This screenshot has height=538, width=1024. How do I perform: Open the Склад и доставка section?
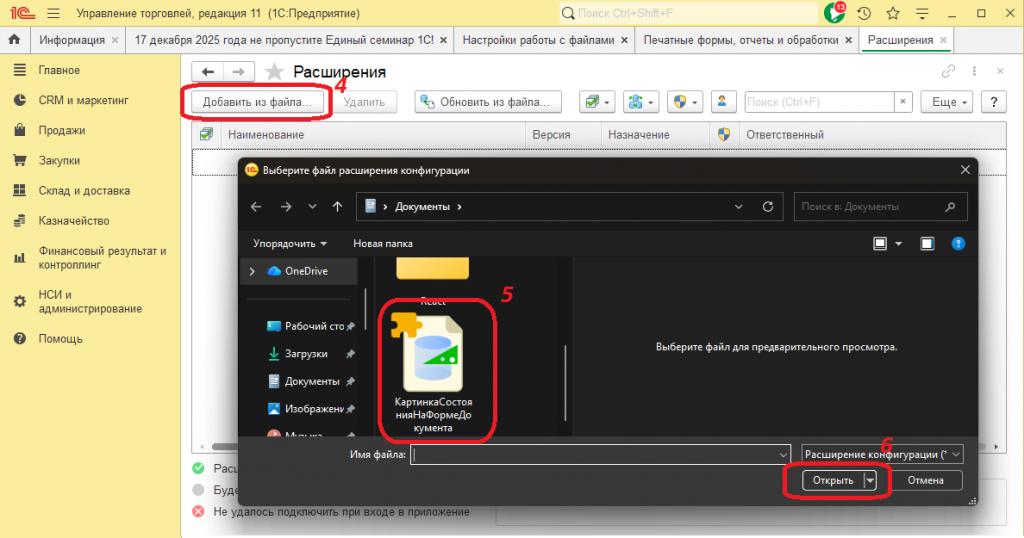(84, 191)
